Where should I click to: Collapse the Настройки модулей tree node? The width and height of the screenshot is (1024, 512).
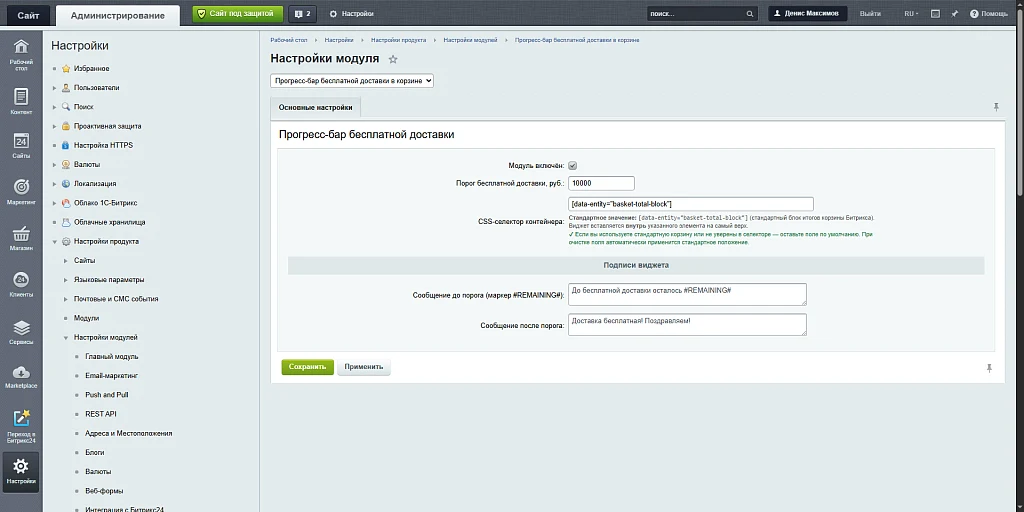[x=66, y=338]
